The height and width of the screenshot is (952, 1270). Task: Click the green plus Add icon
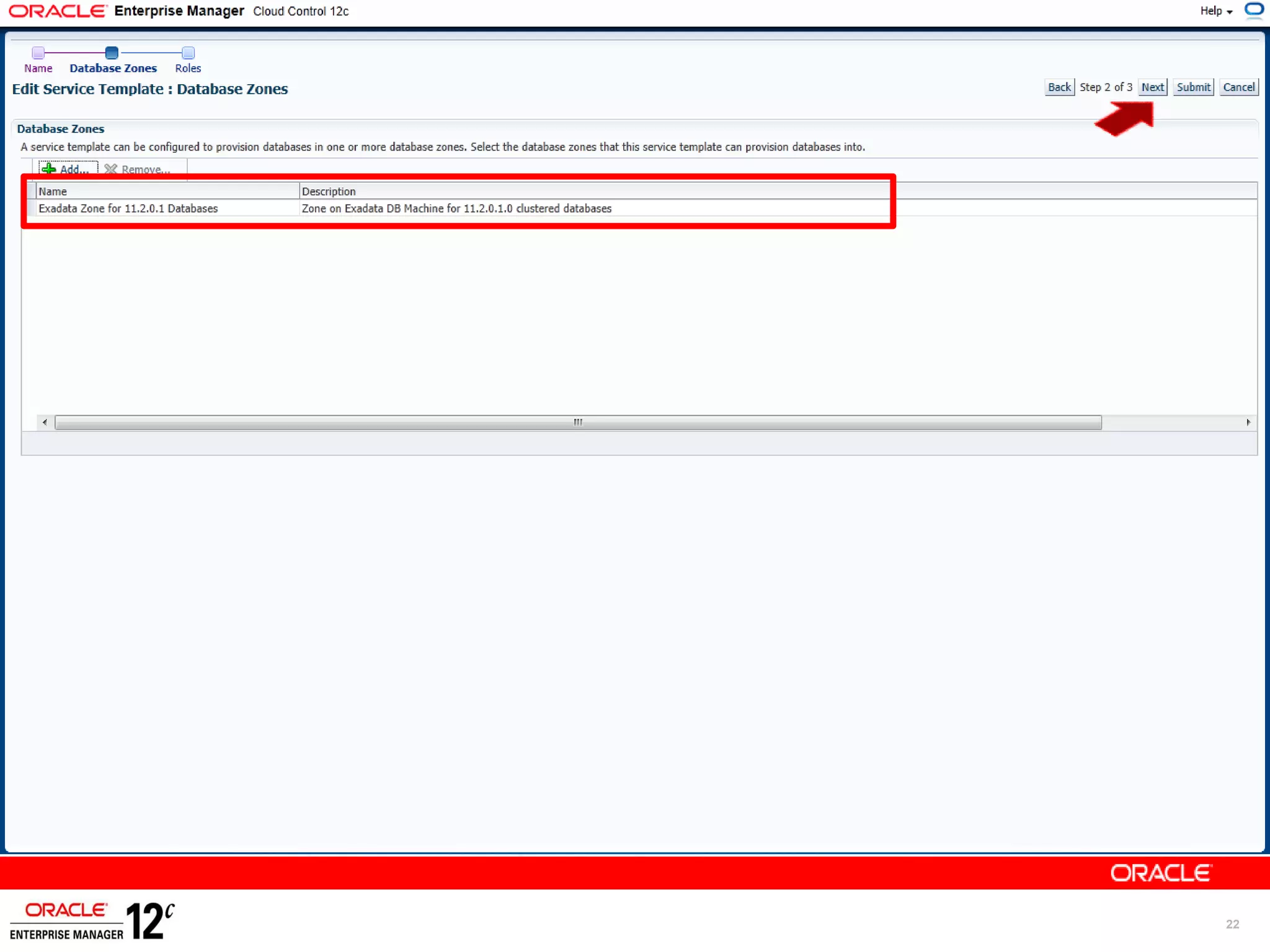(48, 169)
